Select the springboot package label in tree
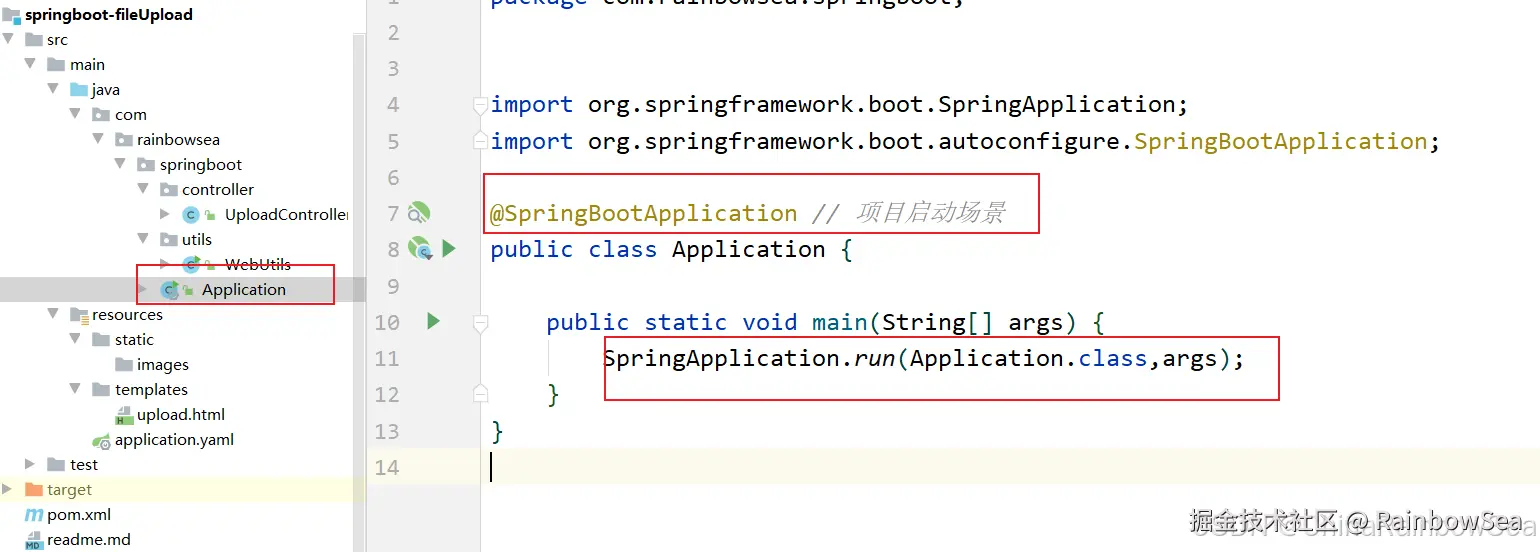The height and width of the screenshot is (552, 1540). pos(201,165)
